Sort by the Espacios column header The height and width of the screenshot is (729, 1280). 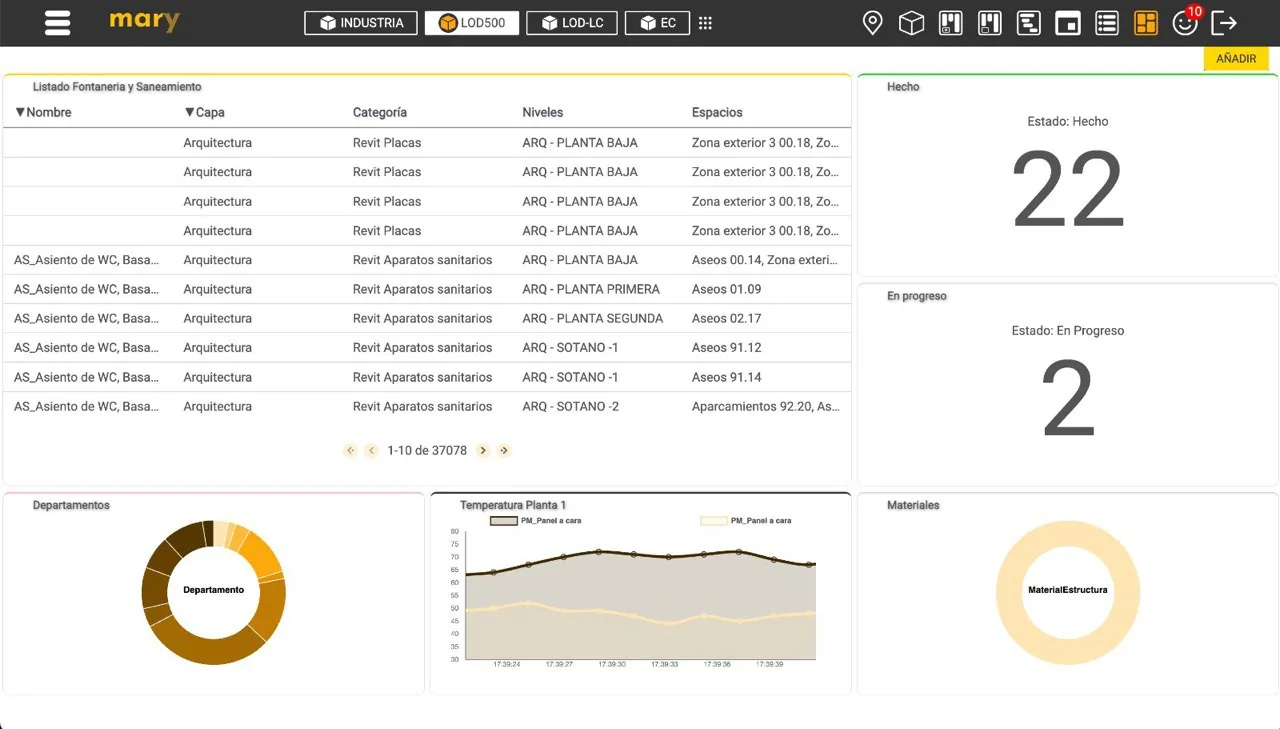click(717, 113)
